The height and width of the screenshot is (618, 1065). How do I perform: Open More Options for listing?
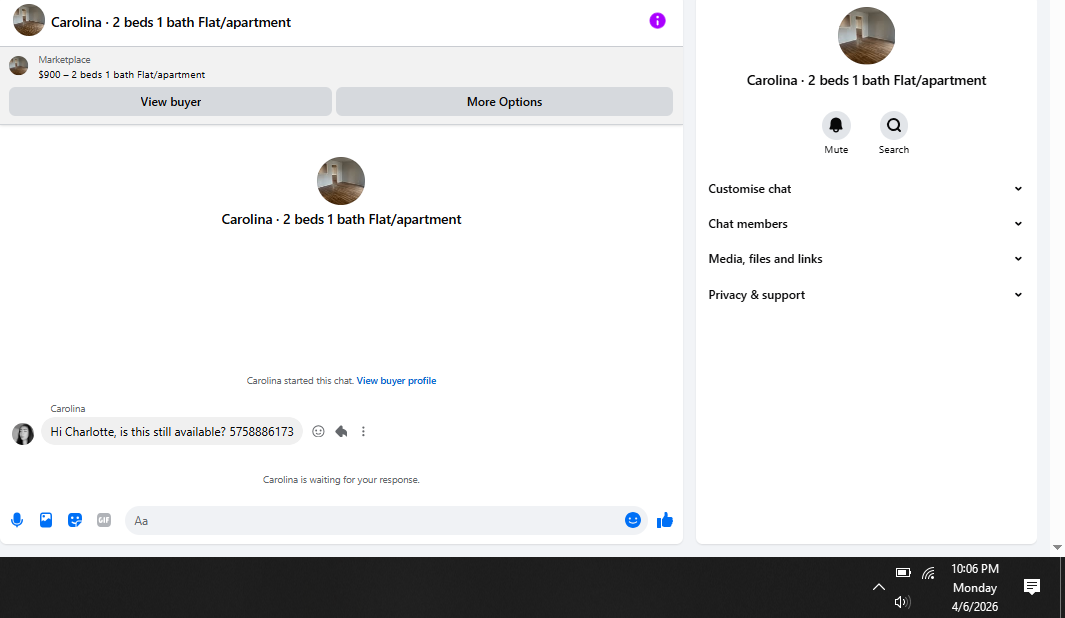pos(505,102)
